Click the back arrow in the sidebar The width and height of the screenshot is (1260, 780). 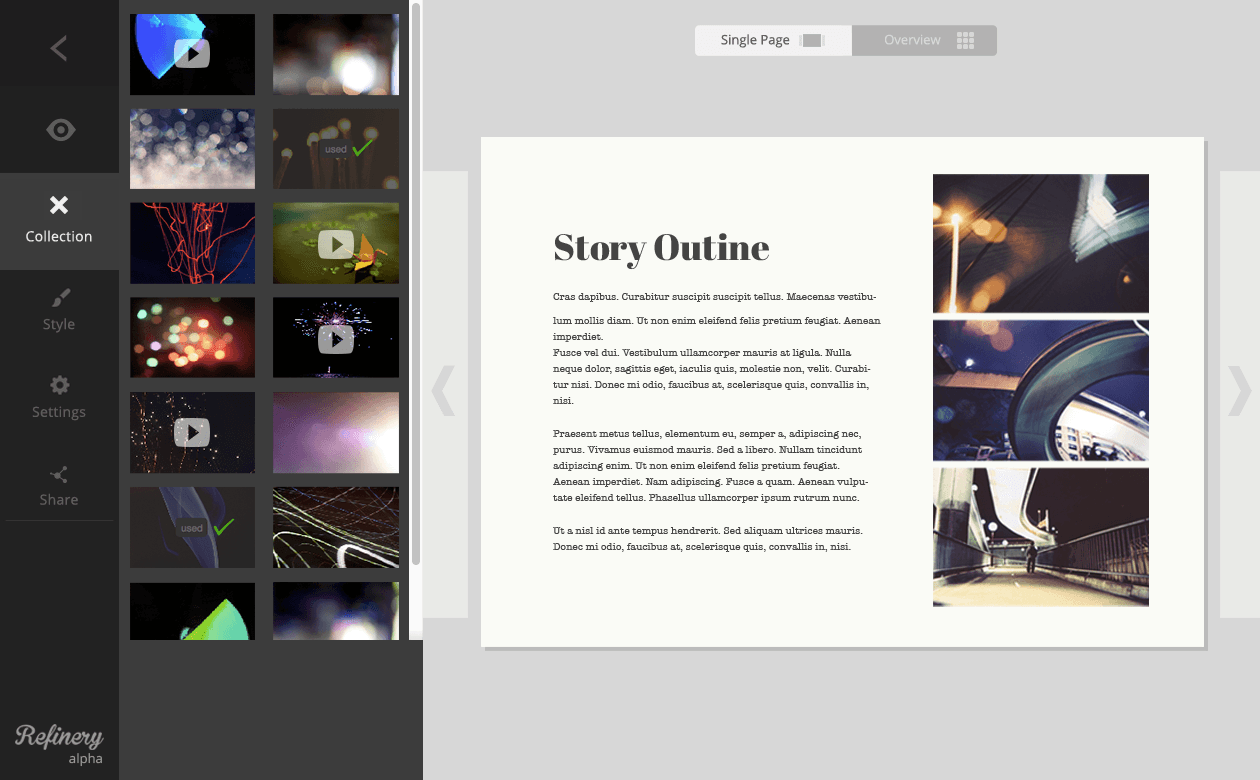[59, 48]
